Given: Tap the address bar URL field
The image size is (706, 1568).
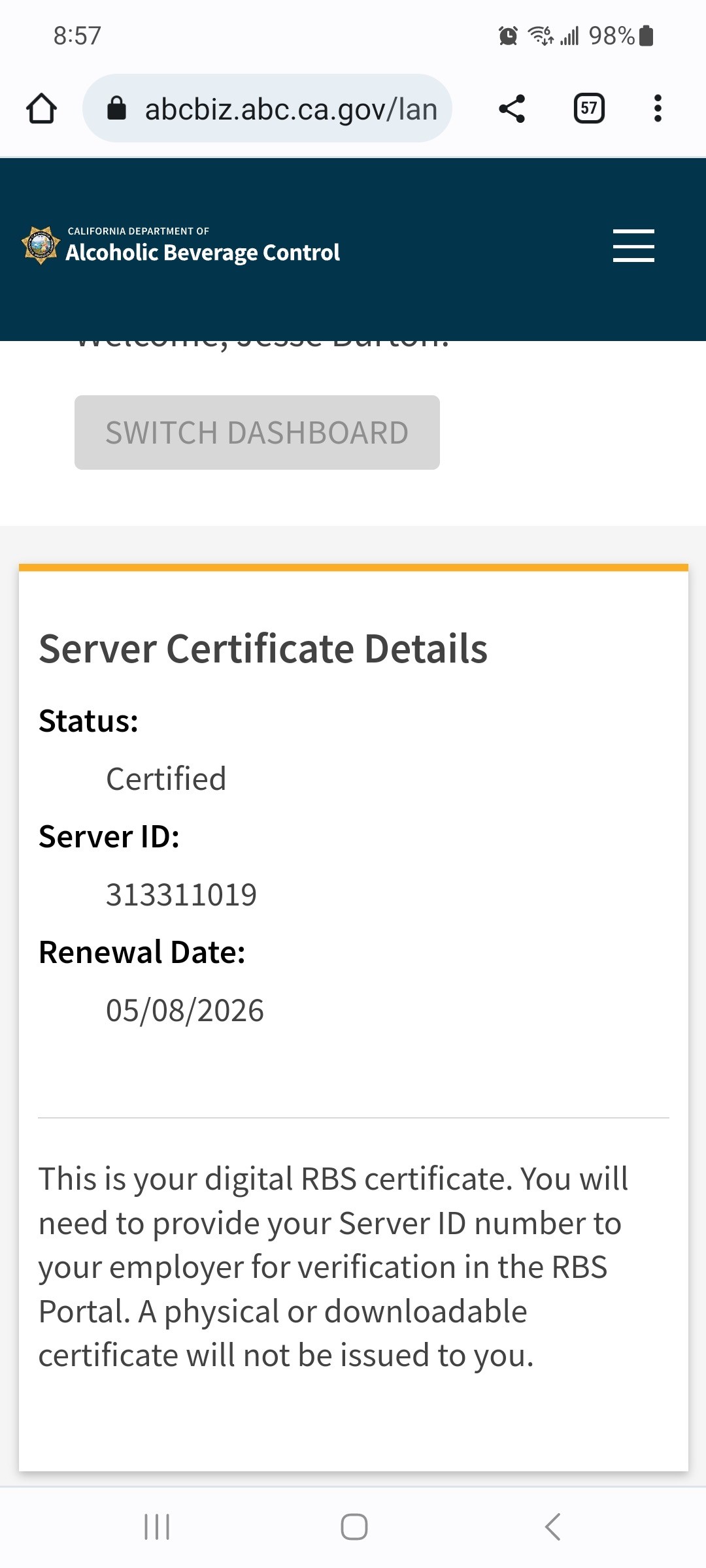Looking at the screenshot, I should click(x=291, y=108).
